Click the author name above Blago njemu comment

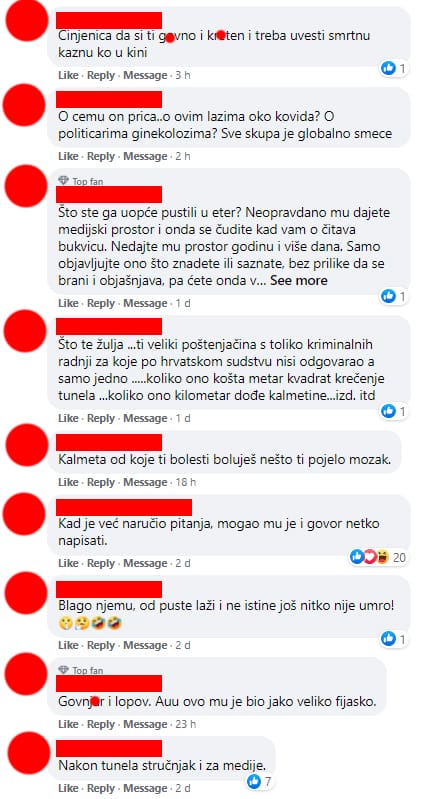[x=109, y=590]
